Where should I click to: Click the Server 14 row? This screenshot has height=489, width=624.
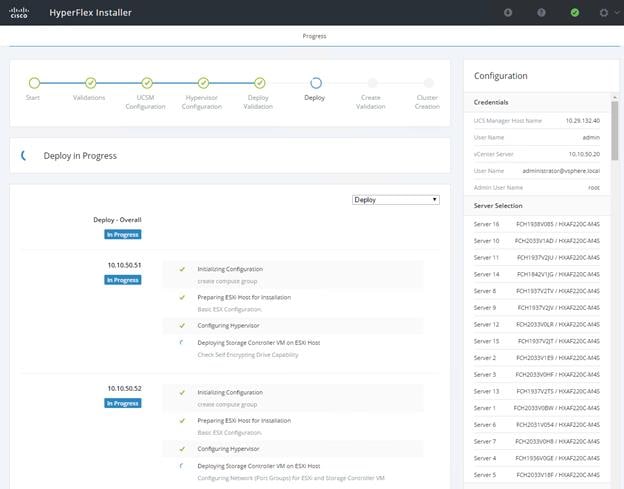point(536,275)
